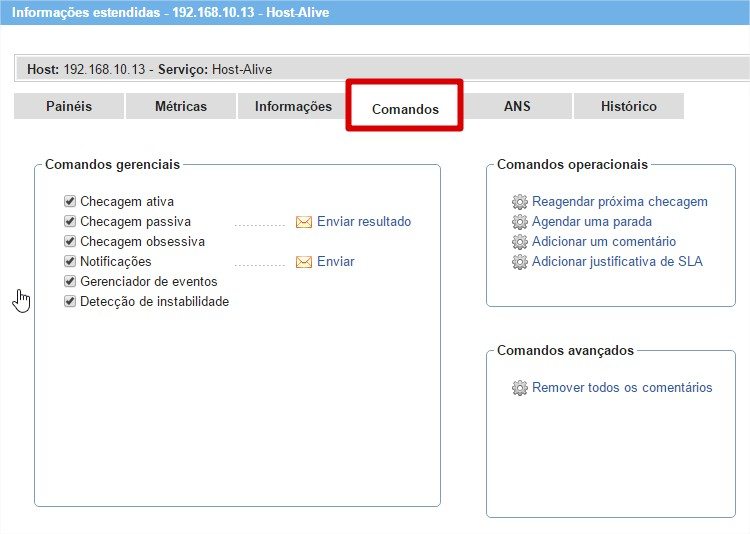Click the gear icon next to Agendar uma parada

pyautogui.click(x=519, y=222)
